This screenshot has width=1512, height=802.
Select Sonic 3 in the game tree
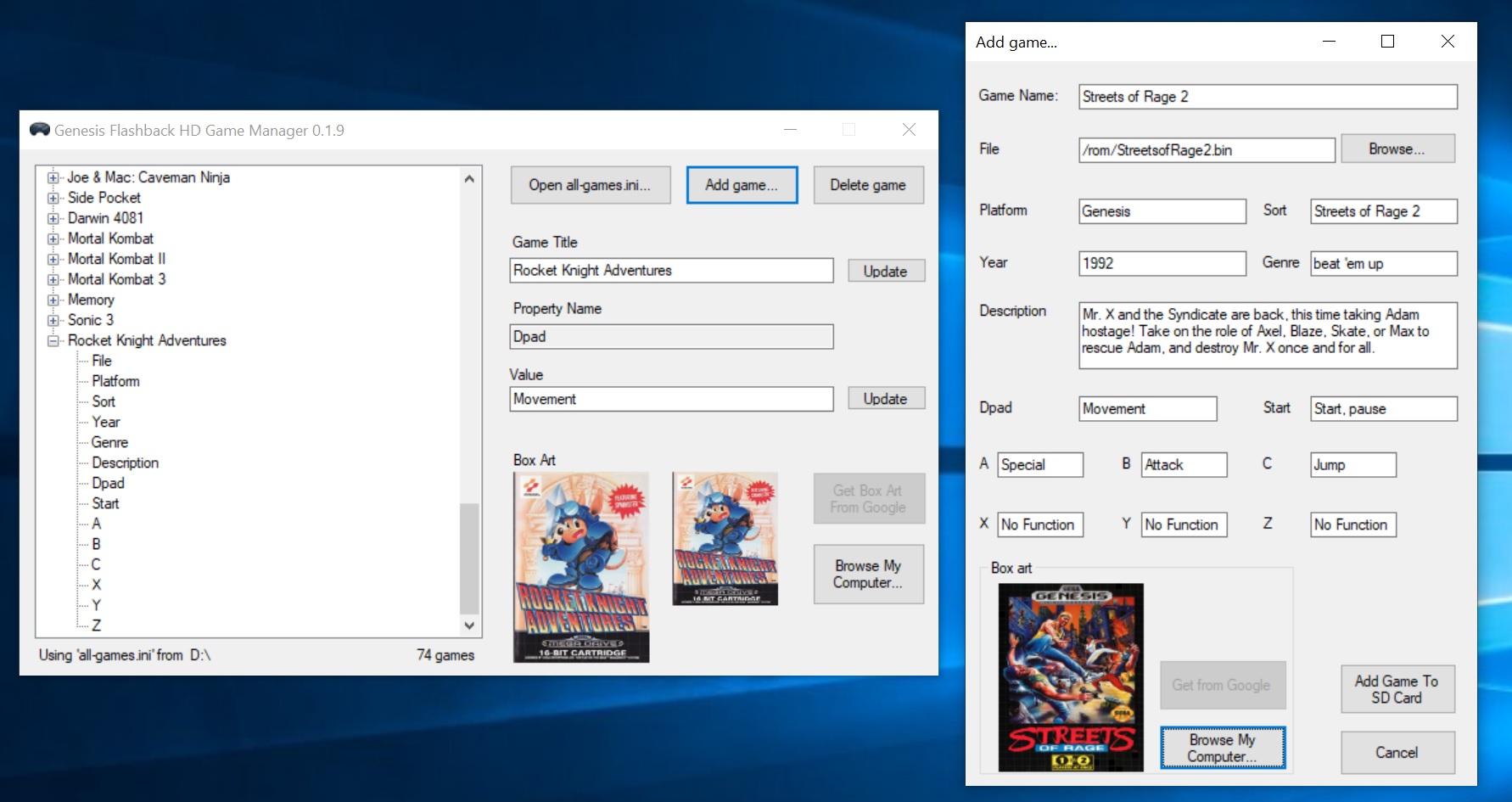point(91,320)
